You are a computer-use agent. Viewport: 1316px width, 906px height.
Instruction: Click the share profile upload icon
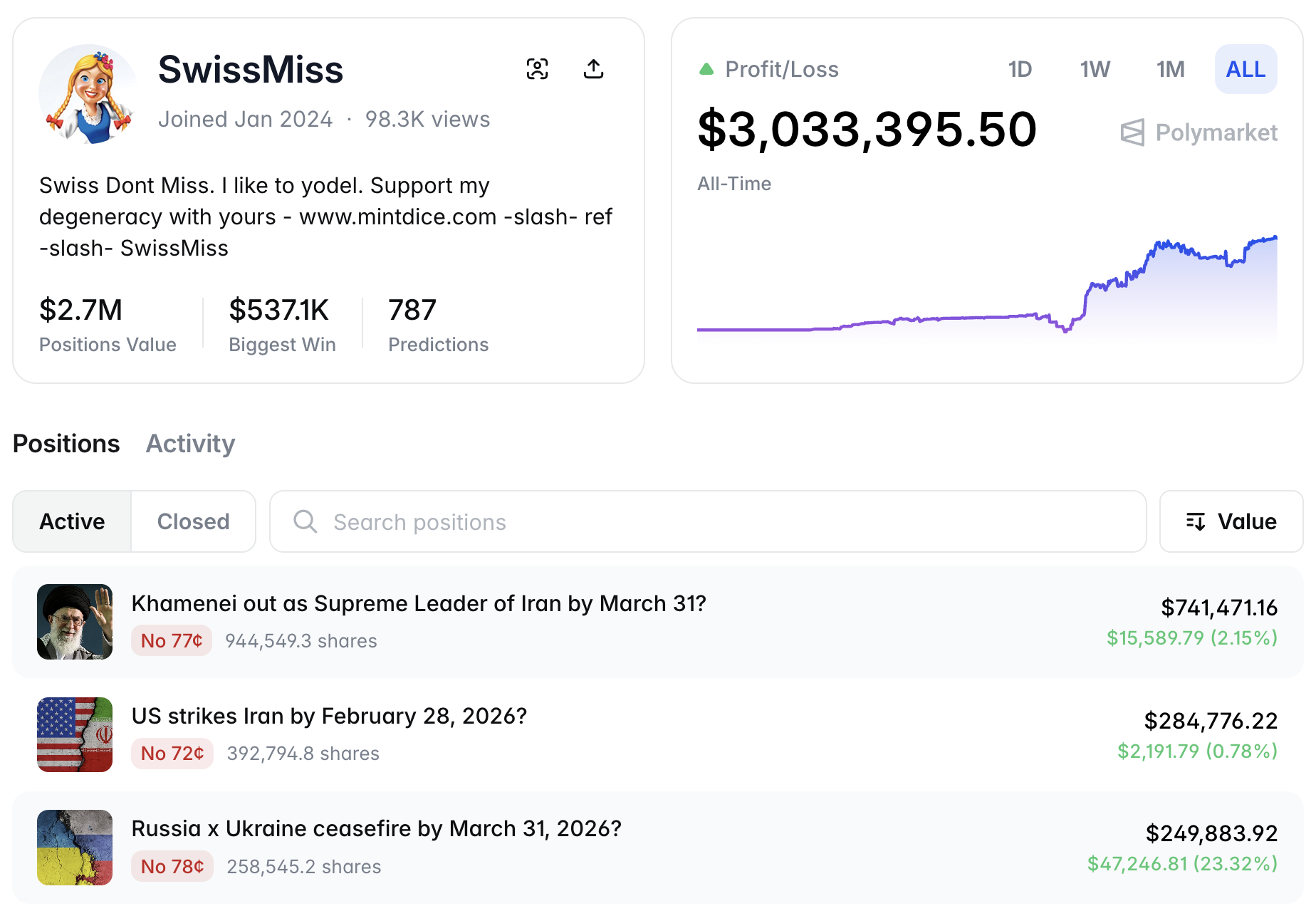point(593,69)
